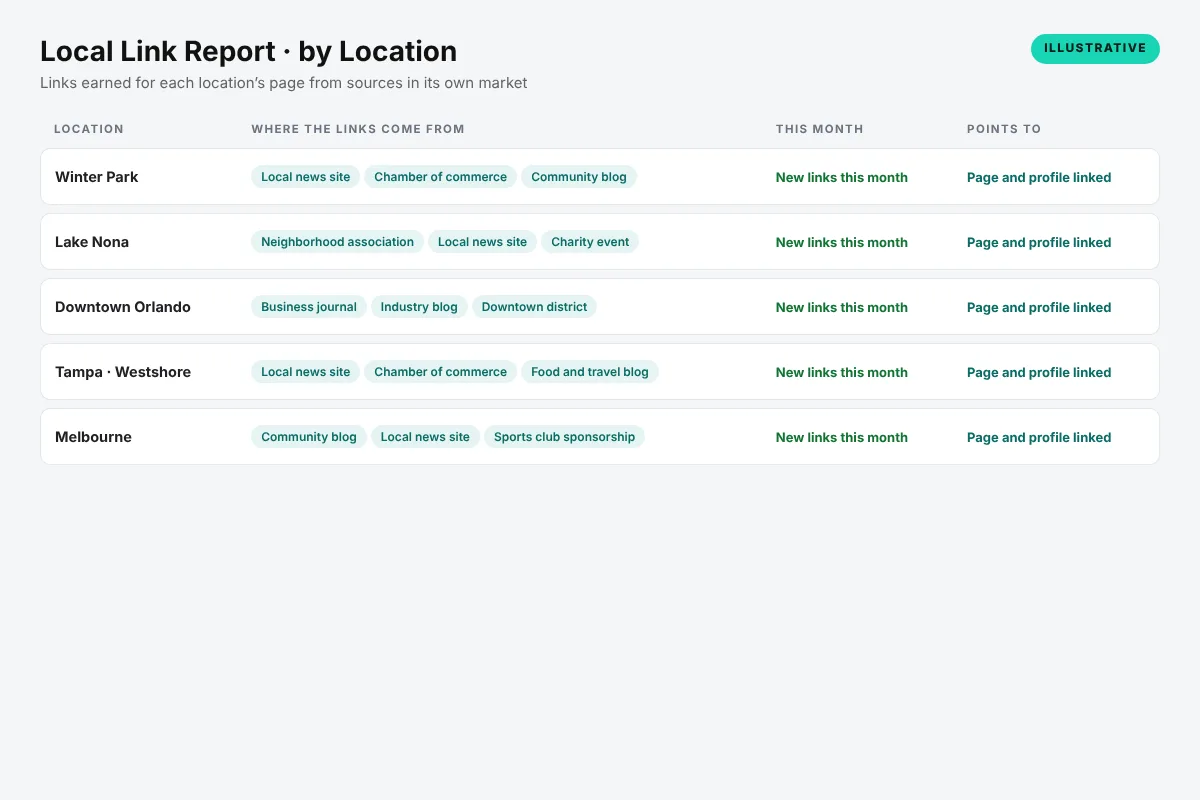This screenshot has width=1200, height=800.
Task: Click New links this month for Melbourne
Action: point(842,437)
